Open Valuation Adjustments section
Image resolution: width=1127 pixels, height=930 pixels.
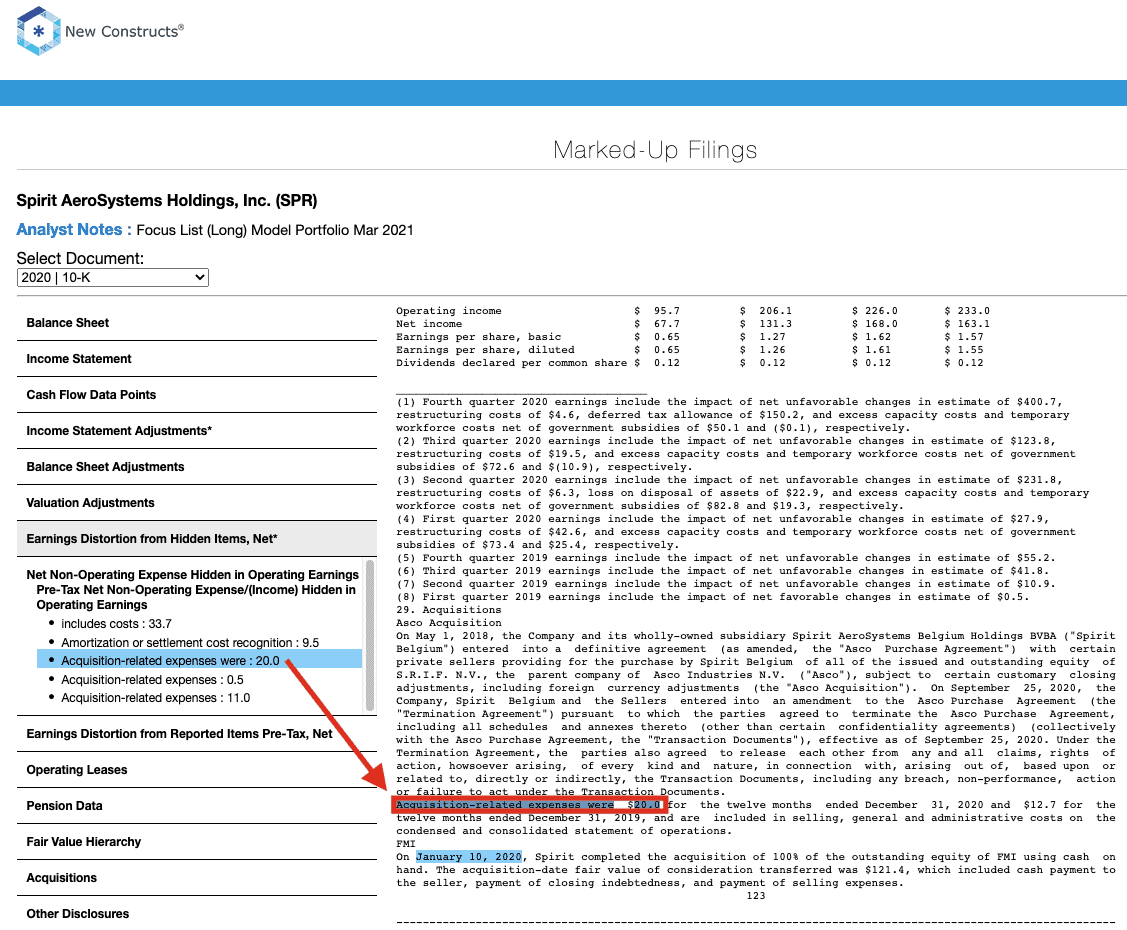click(196, 502)
